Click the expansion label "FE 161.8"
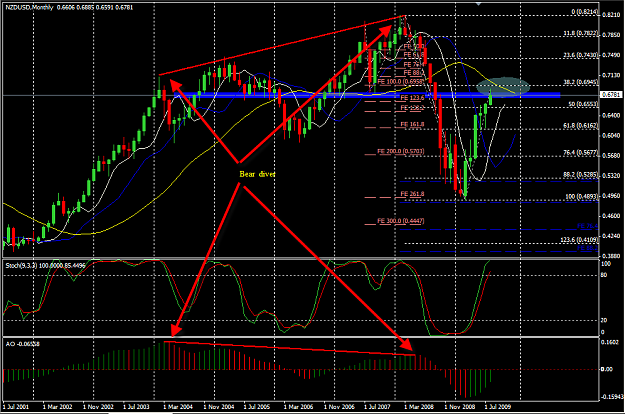Viewport: 625px width, 414px height. click(x=412, y=124)
